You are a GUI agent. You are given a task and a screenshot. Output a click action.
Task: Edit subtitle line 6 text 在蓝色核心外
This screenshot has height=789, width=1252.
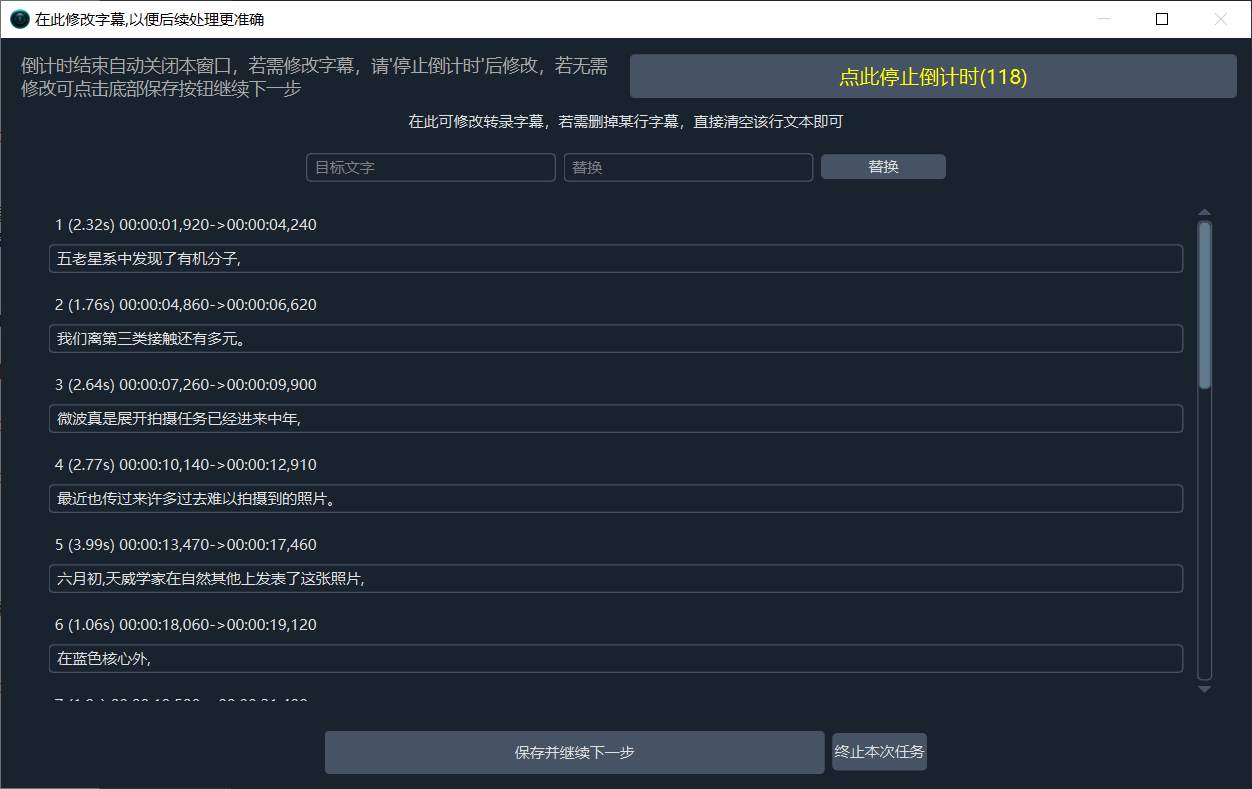click(x=615, y=659)
